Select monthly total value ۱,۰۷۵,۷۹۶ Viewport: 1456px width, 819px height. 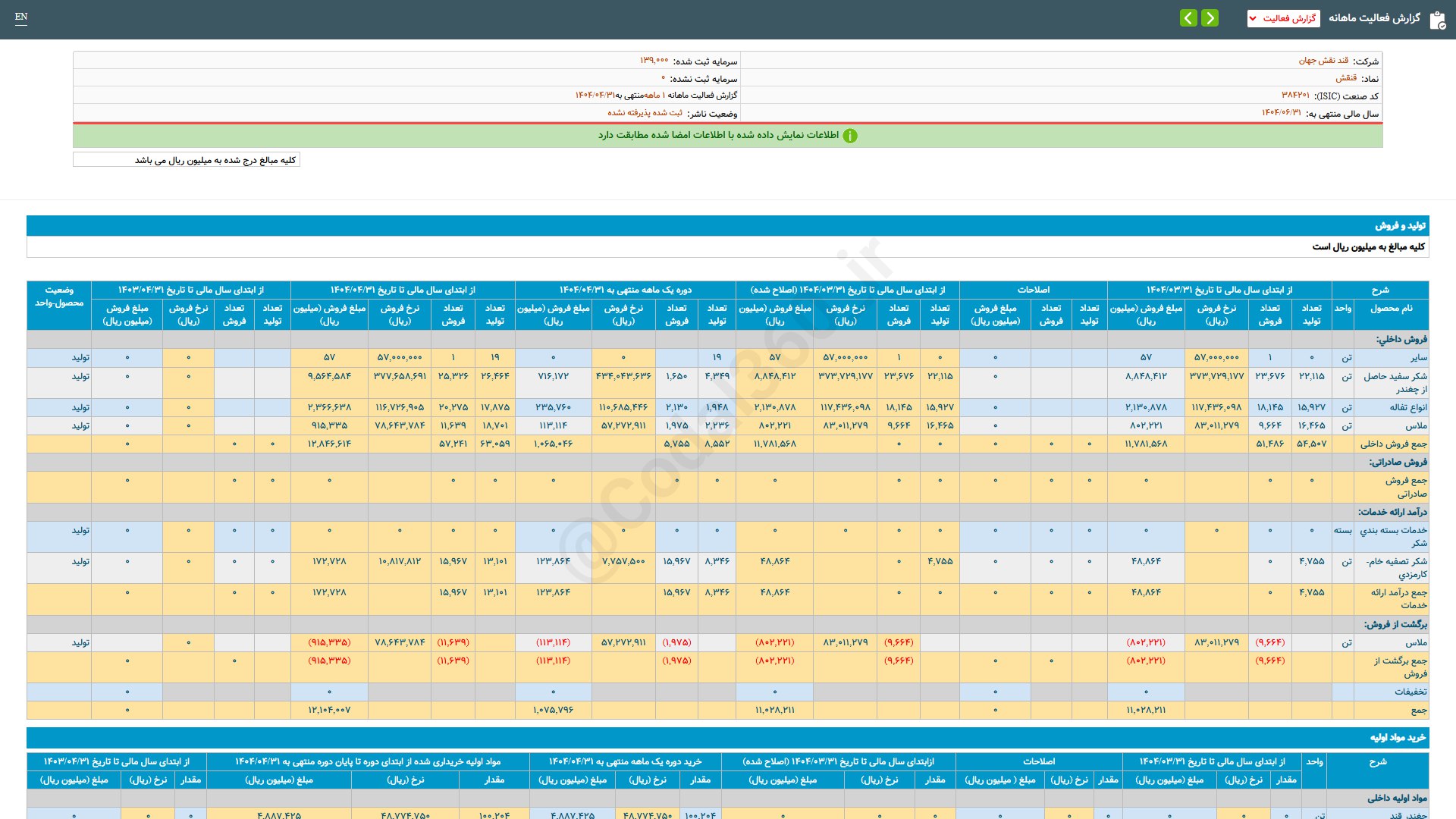click(554, 711)
